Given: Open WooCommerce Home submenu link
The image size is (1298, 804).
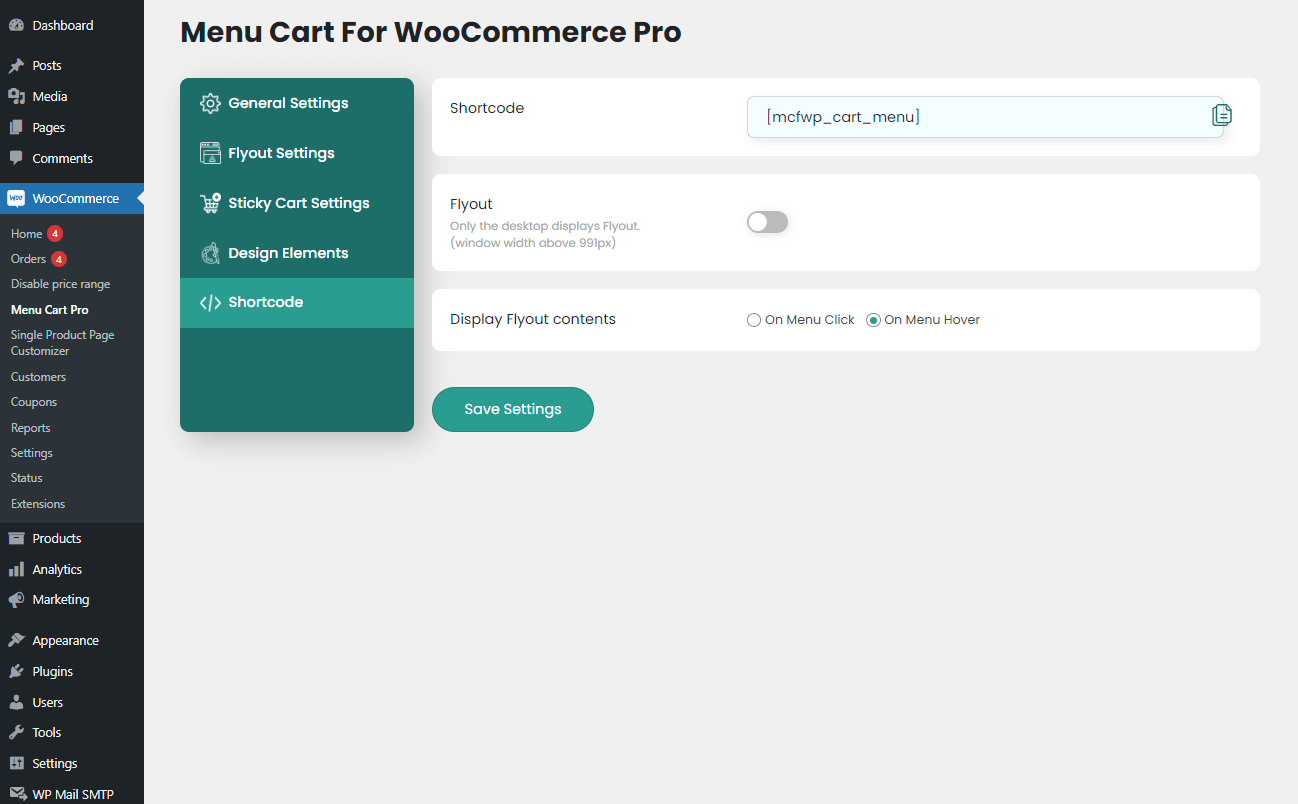Looking at the screenshot, I should click(27, 234).
